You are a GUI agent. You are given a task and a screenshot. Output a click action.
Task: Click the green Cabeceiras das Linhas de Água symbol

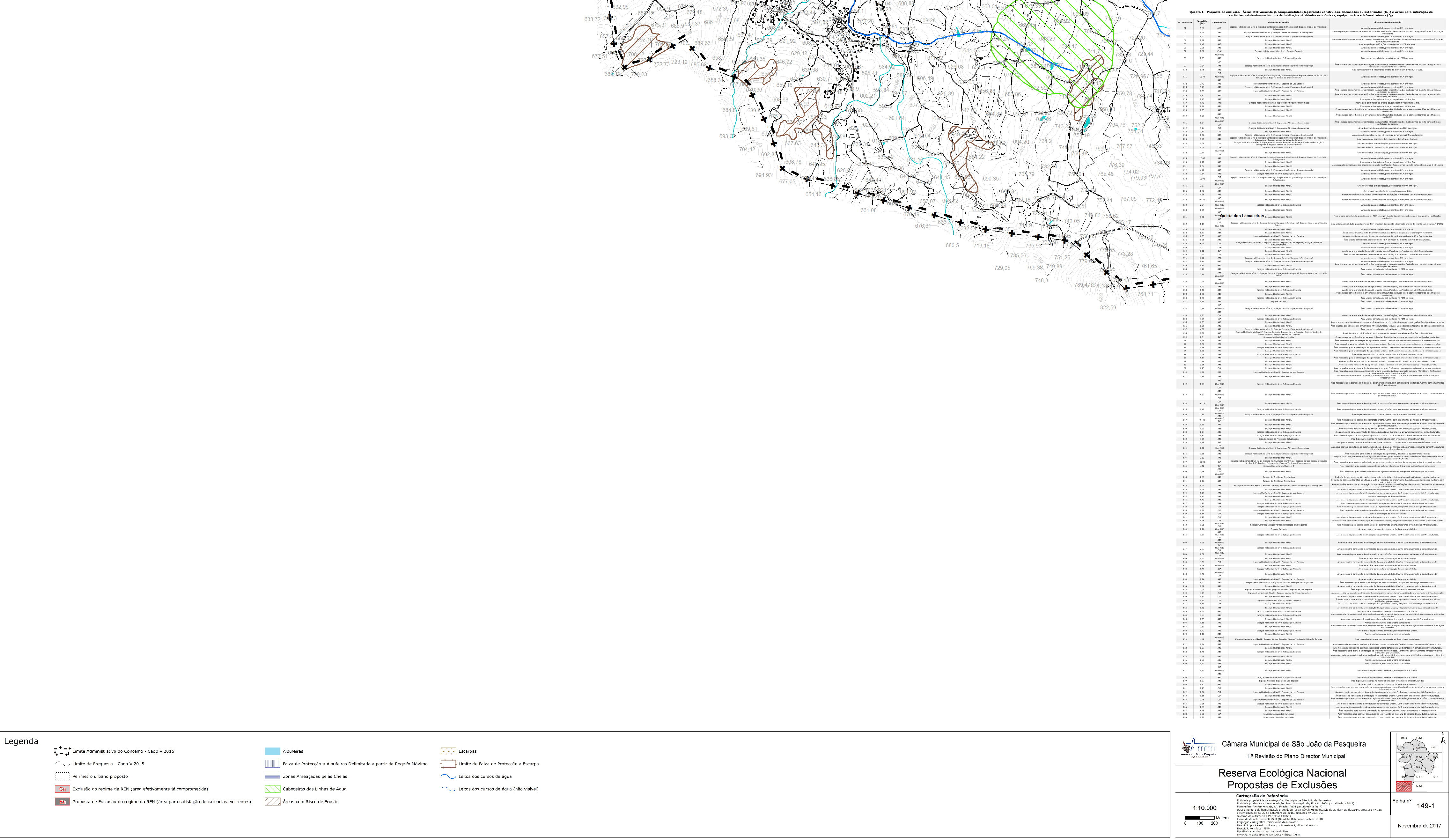pos(272,789)
